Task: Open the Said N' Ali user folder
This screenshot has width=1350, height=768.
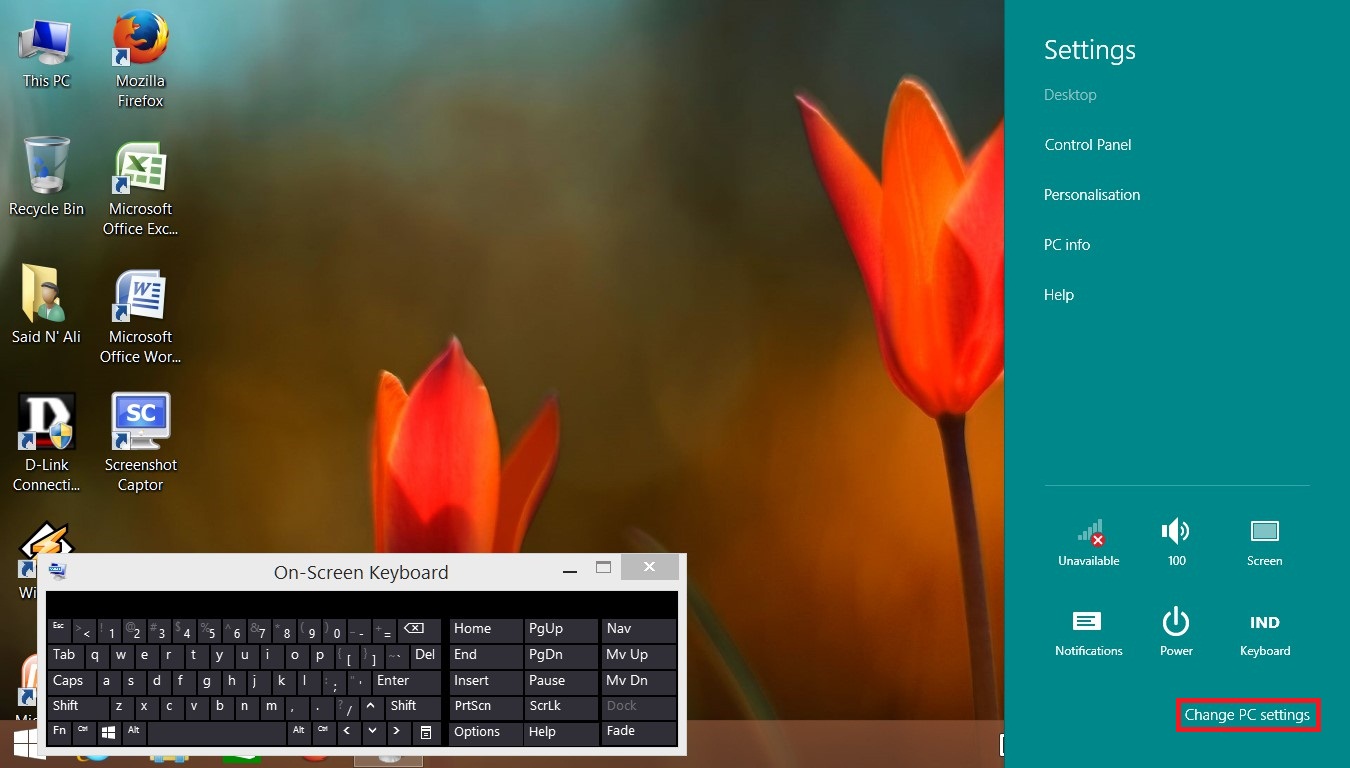Action: [x=45, y=295]
